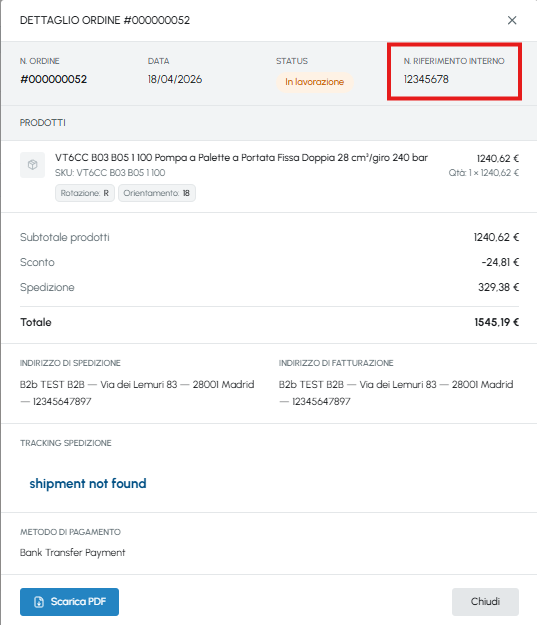Click the Metodo di pagamento heading
The image size is (537, 625).
click(x=70, y=532)
